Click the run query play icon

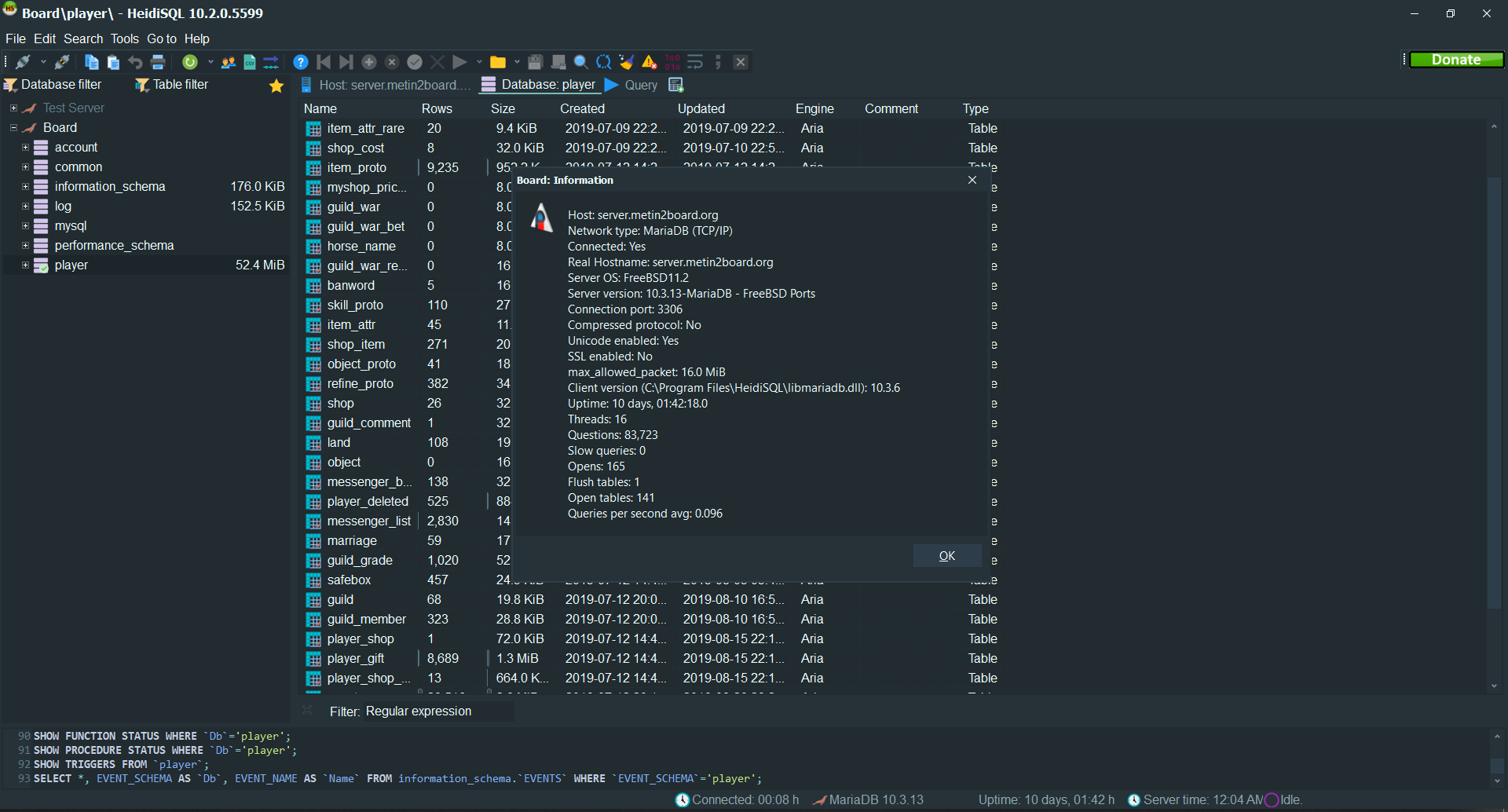460,62
